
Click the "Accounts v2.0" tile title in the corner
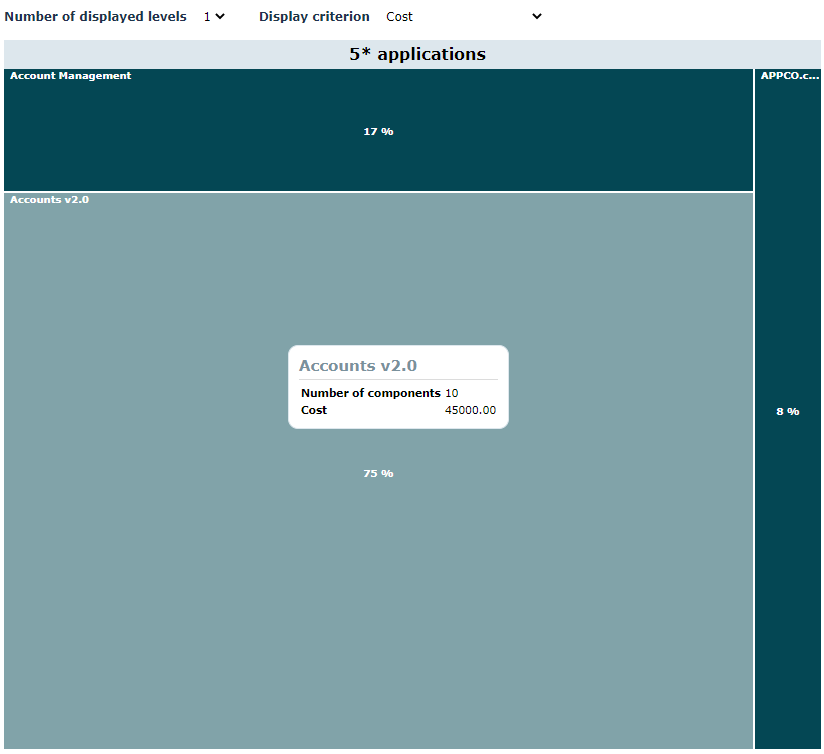coord(49,200)
